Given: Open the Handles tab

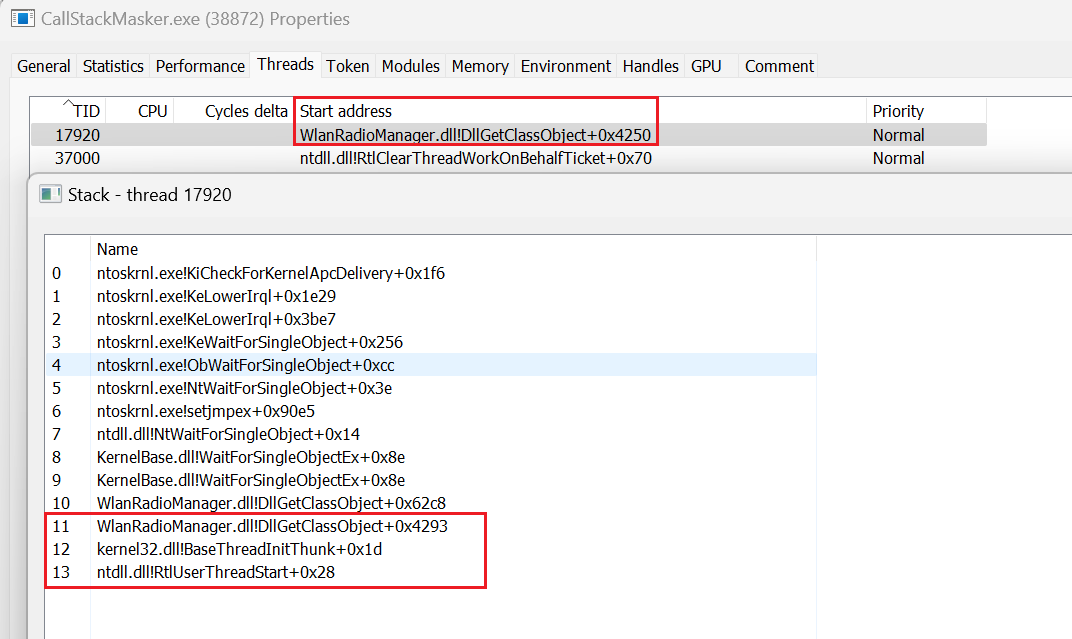Looking at the screenshot, I should tap(650, 65).
